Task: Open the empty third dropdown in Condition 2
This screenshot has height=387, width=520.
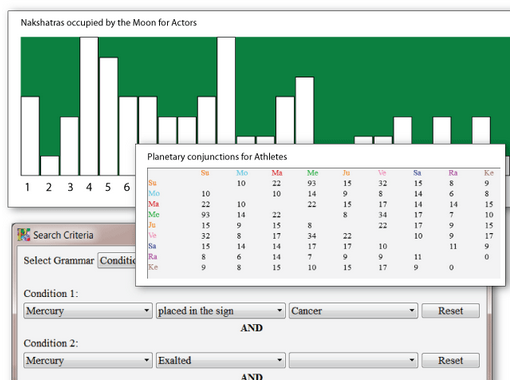Action: [353, 360]
